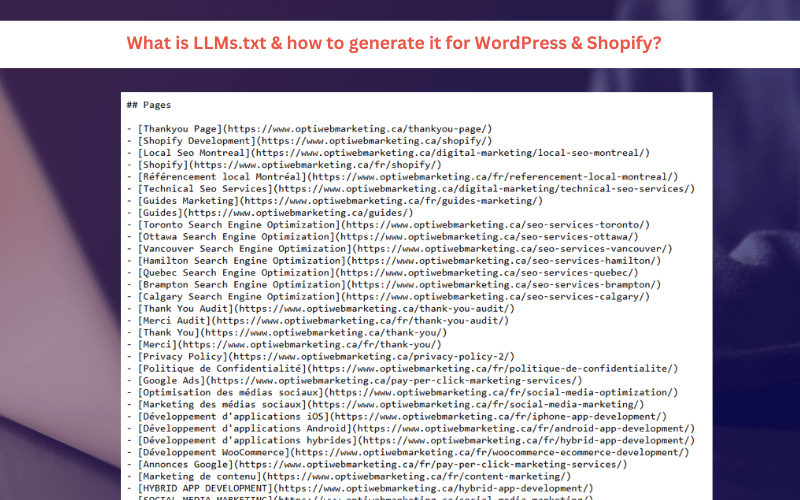
Task: Select the [Guides] guides URL line
Action: tap(270, 213)
